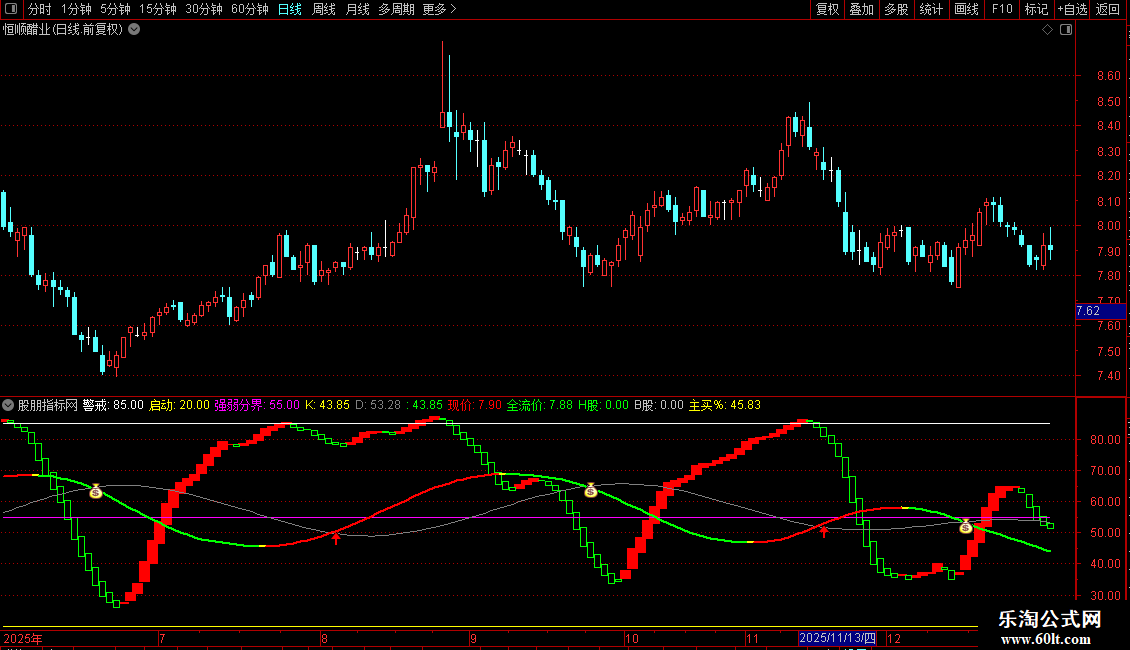The image size is (1130, 650).
Task: Click the 30.00 indicator axis label
Action: (1105, 595)
